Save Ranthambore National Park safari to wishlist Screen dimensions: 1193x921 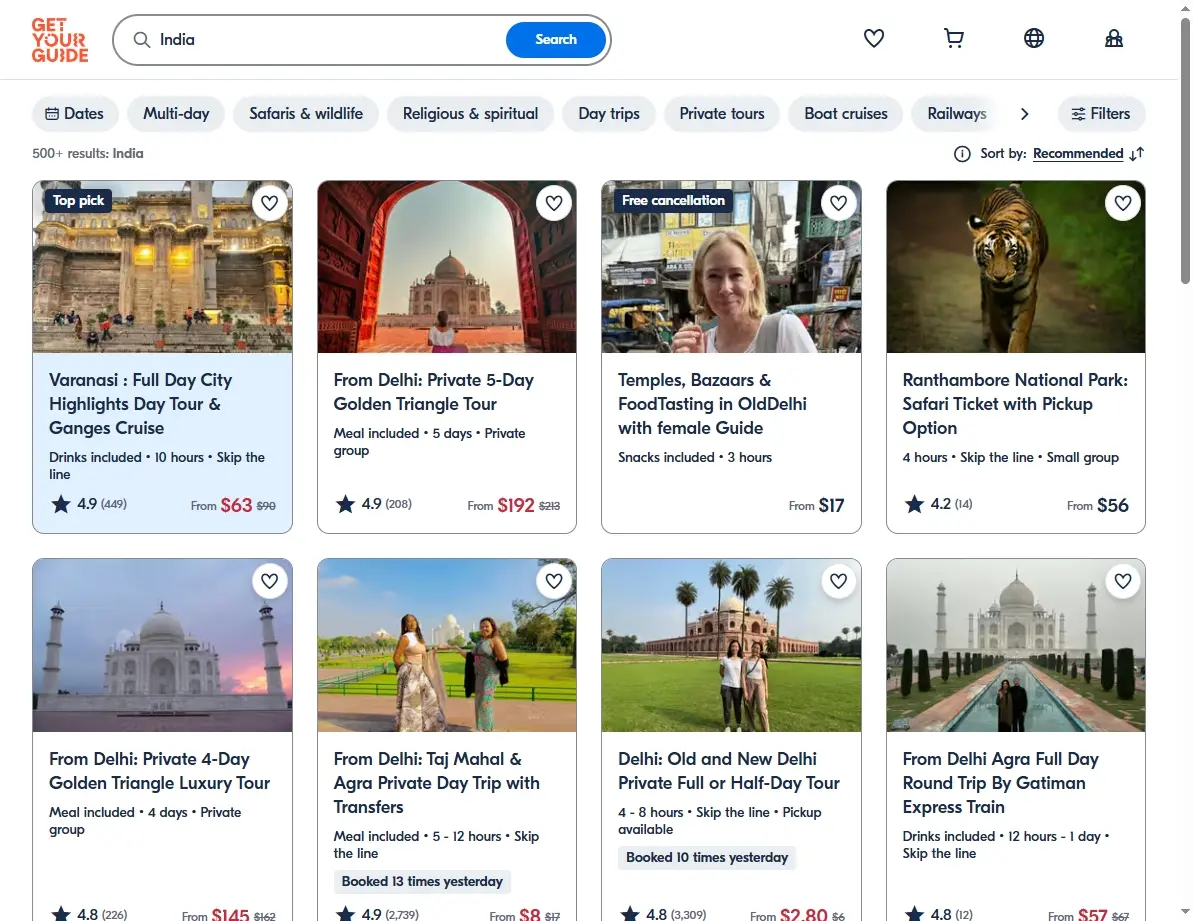tap(1123, 203)
